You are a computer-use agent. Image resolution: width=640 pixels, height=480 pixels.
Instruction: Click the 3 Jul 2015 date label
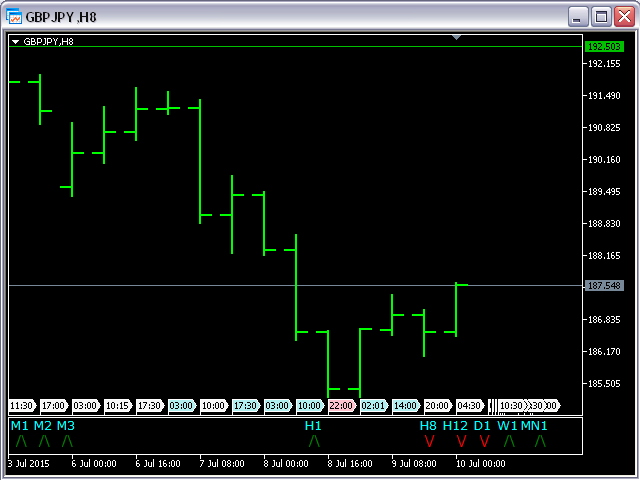(x=29, y=464)
